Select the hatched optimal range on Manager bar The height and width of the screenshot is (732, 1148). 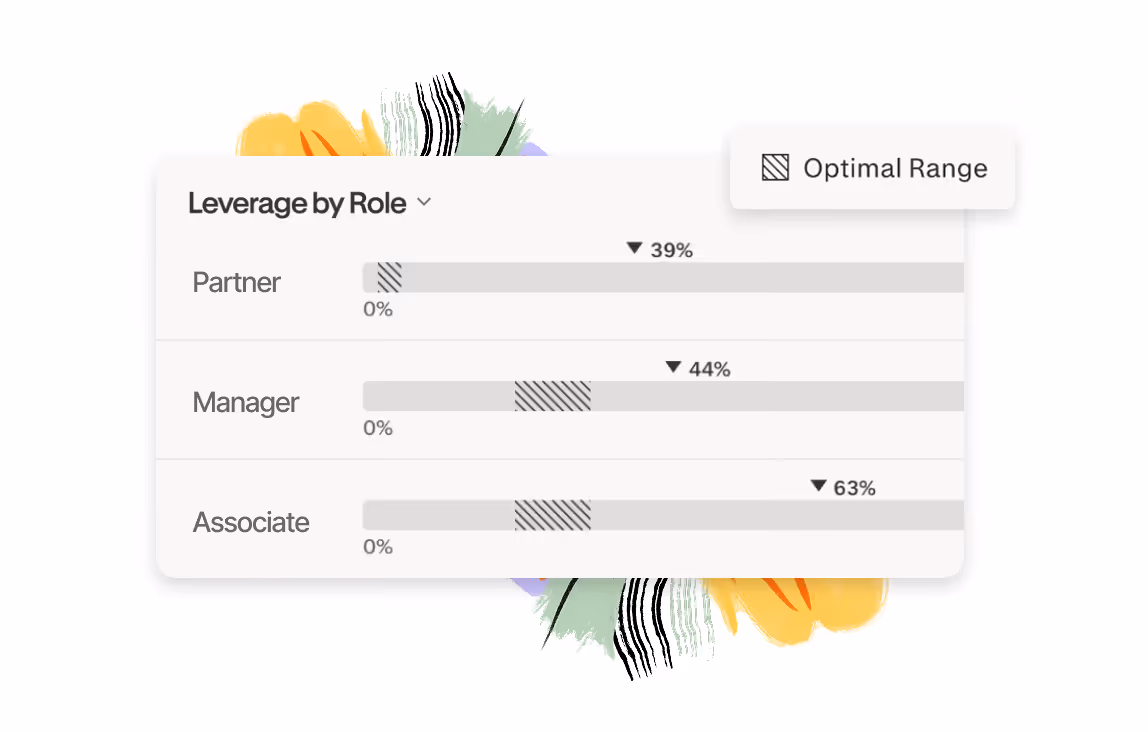pyautogui.click(x=552, y=396)
